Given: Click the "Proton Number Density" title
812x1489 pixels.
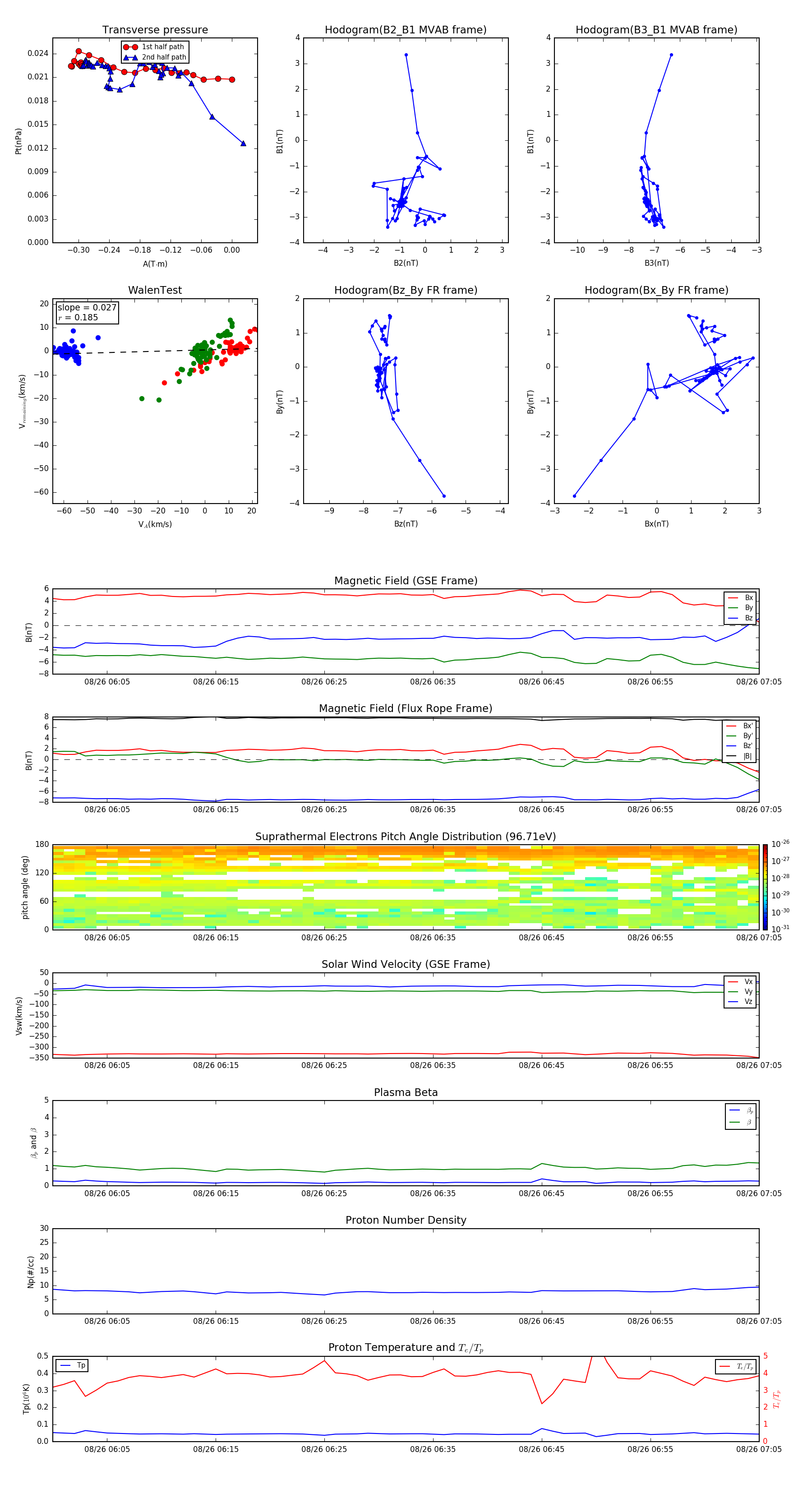Looking at the screenshot, I should click(406, 1220).
